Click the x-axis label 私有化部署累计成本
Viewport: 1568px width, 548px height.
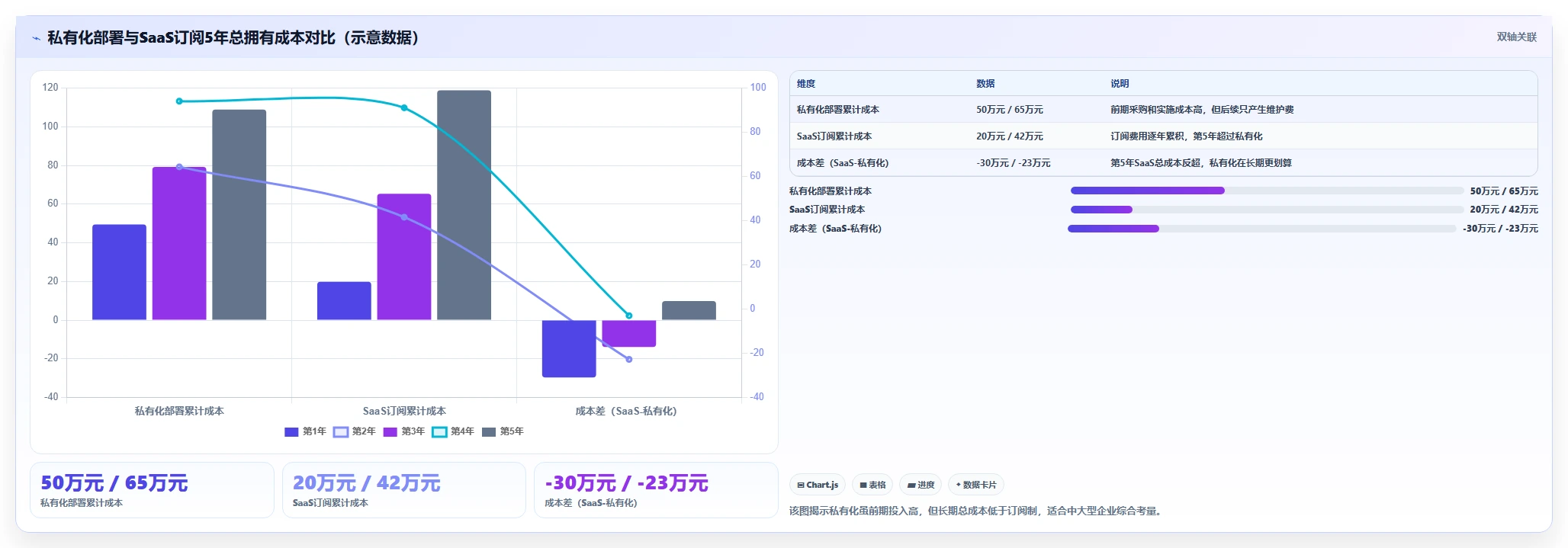click(179, 411)
